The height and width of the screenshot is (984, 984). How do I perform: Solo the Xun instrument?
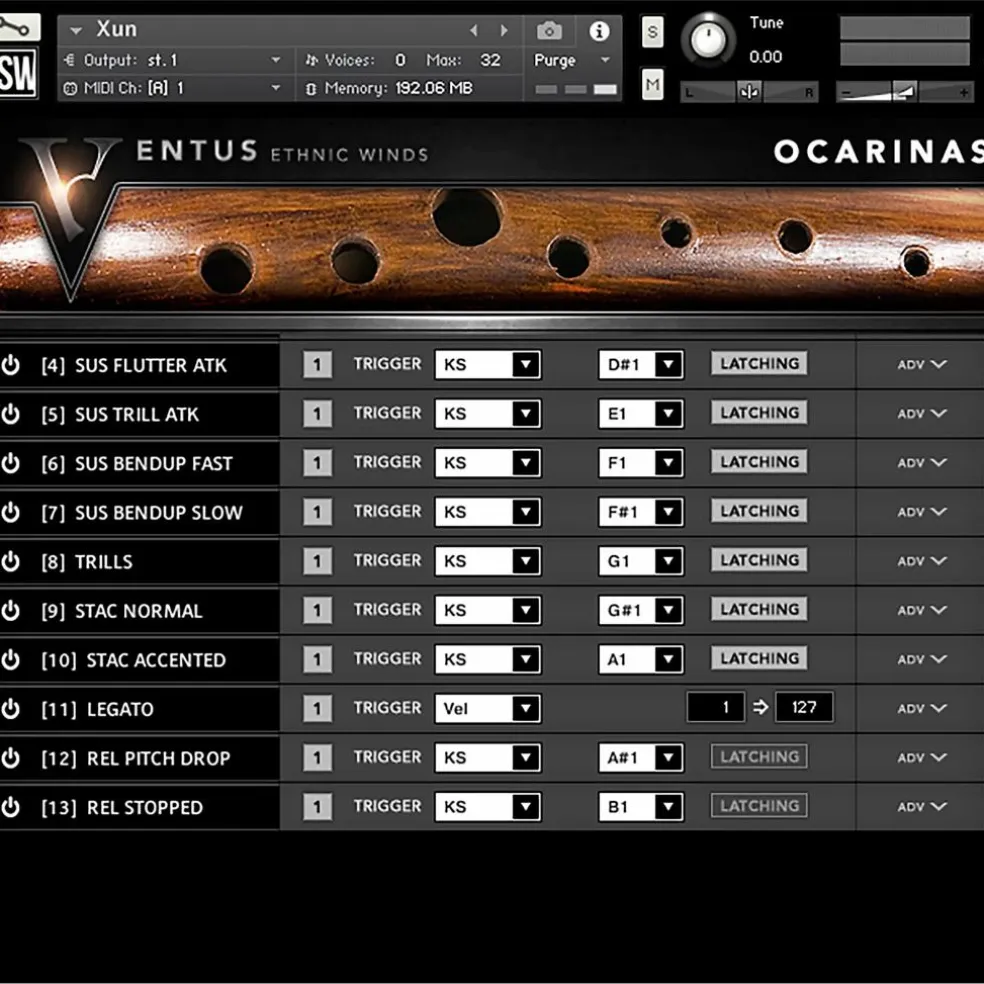click(653, 31)
